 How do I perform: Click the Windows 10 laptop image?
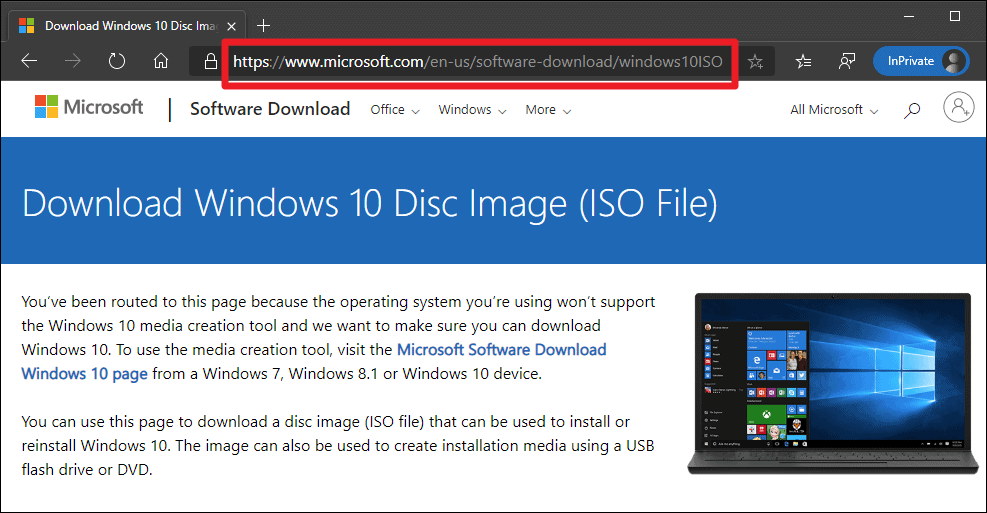pos(833,383)
